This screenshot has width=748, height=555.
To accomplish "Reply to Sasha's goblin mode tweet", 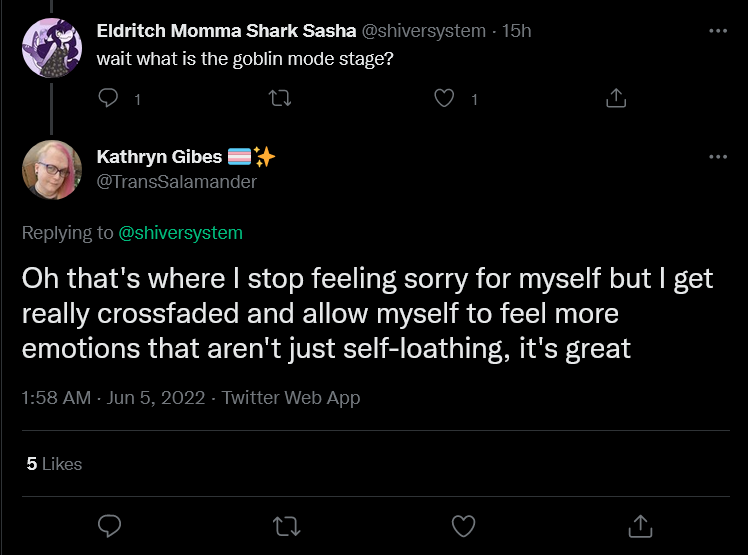I will (108, 98).
